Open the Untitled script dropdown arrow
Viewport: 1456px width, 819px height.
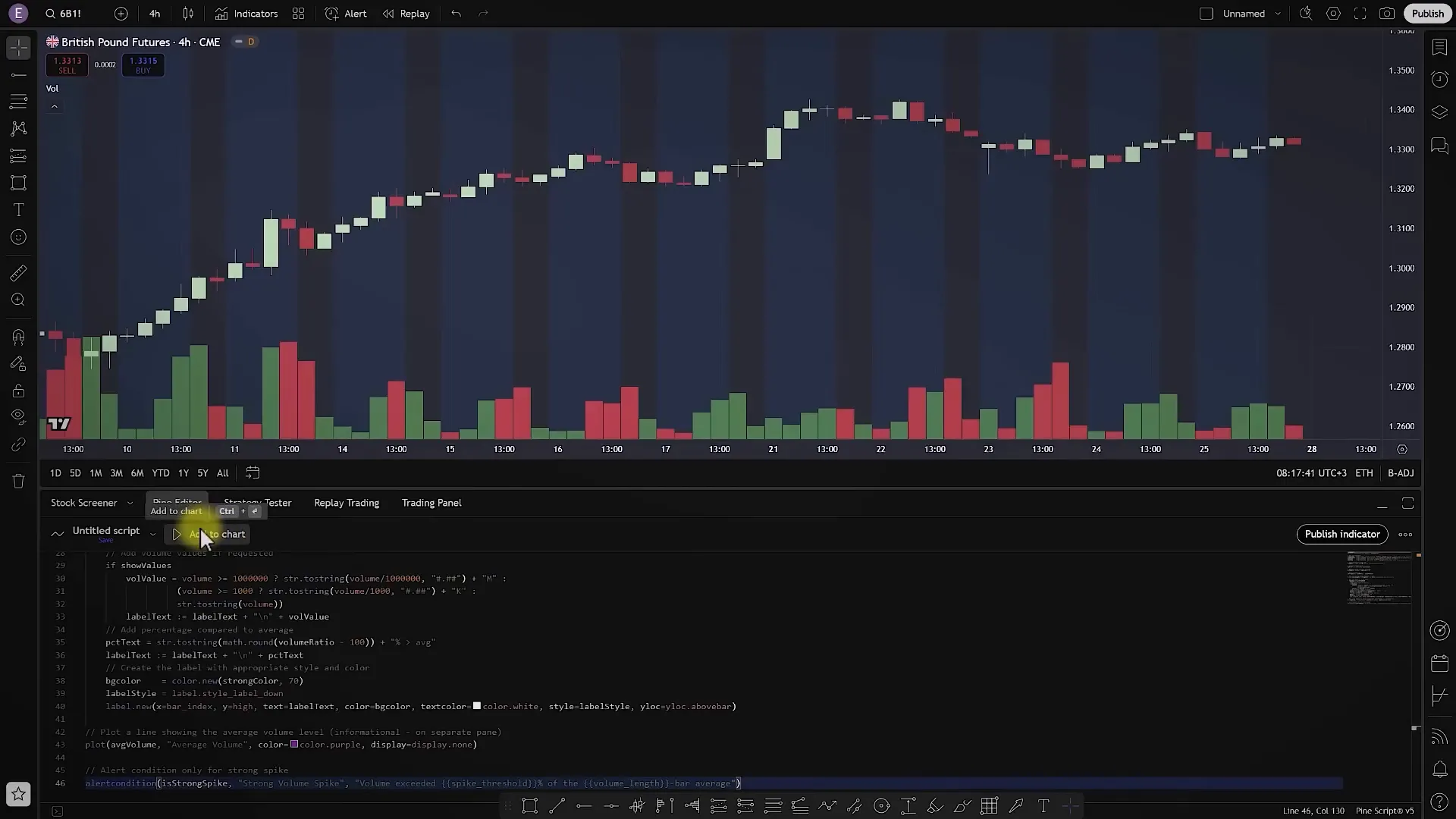click(152, 535)
